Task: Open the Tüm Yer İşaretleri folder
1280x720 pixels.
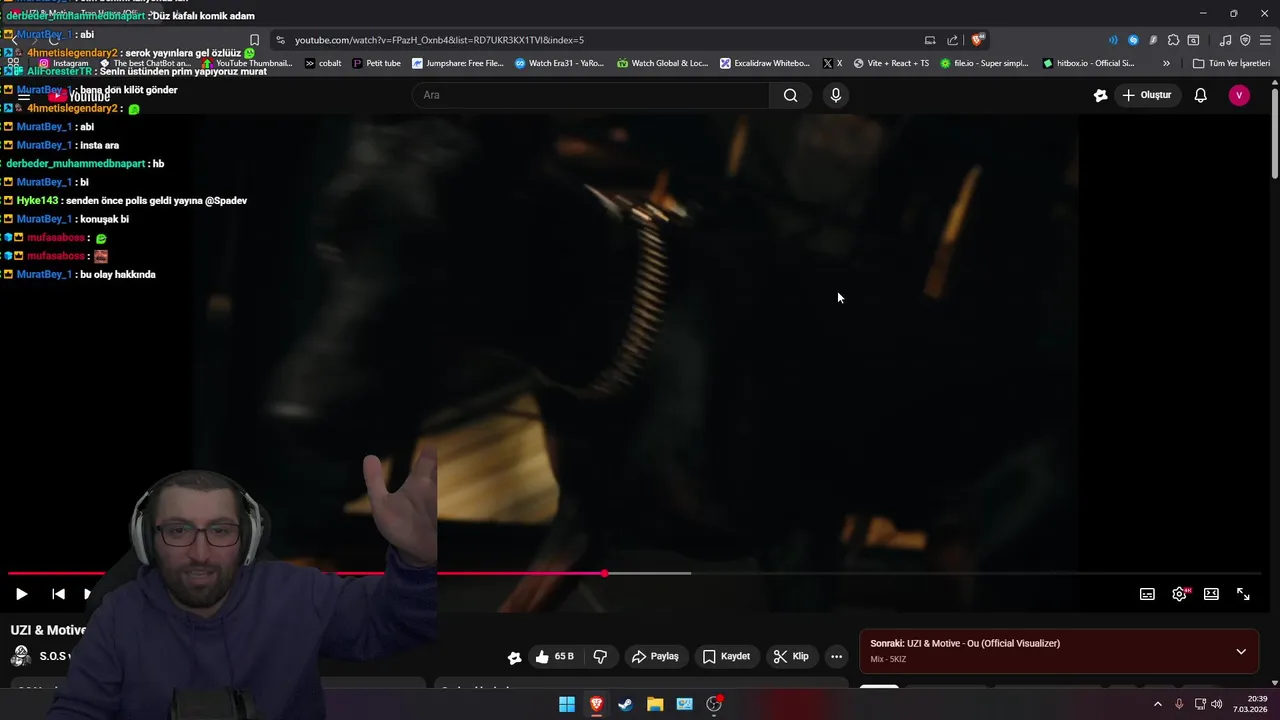Action: pos(1231,63)
